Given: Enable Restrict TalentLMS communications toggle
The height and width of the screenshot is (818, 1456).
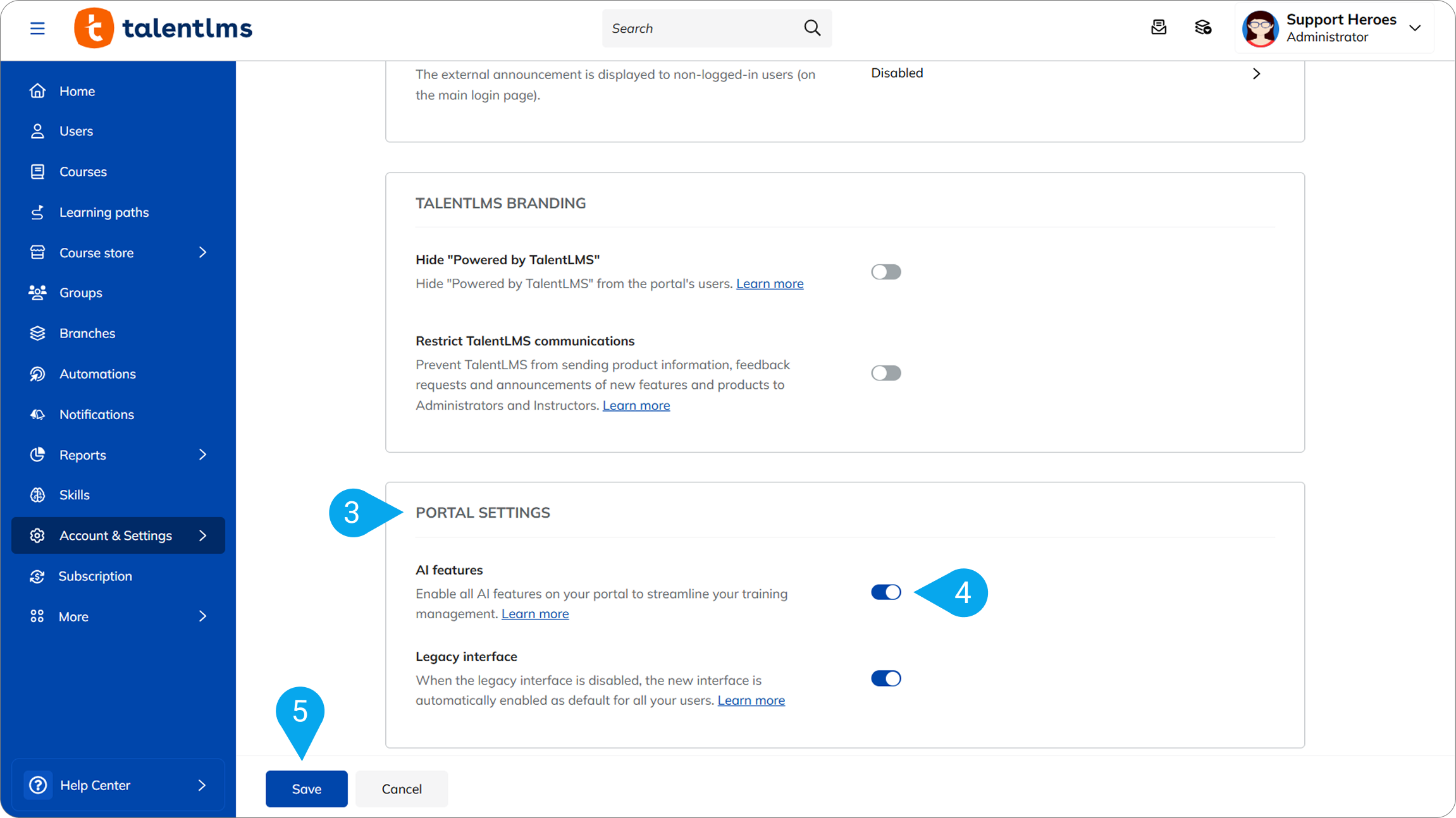Looking at the screenshot, I should [x=885, y=373].
